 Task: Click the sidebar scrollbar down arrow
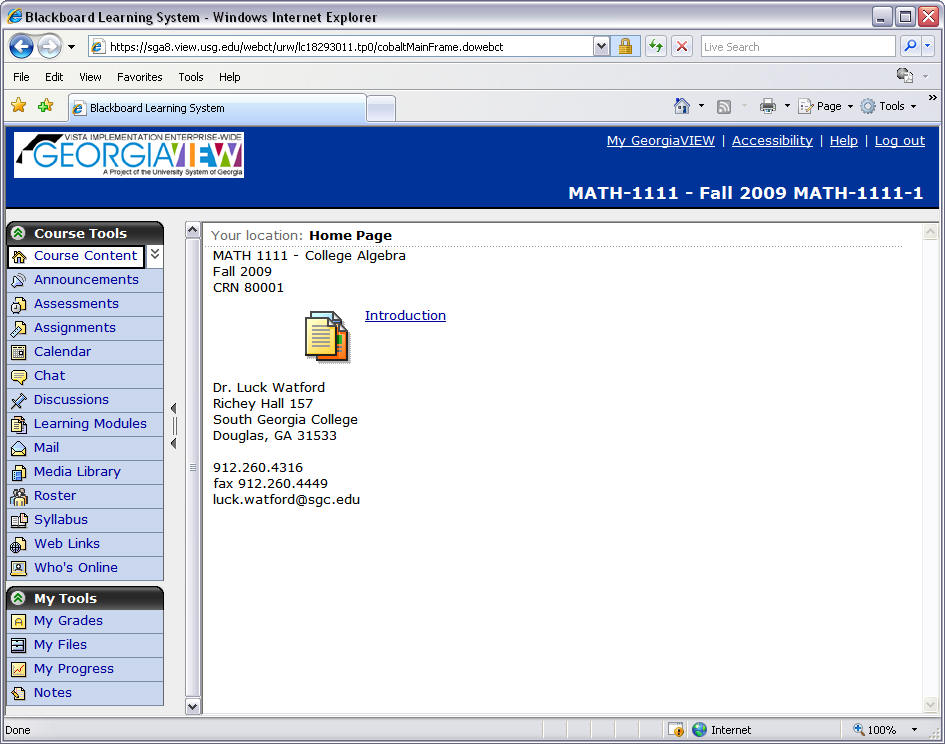point(192,706)
